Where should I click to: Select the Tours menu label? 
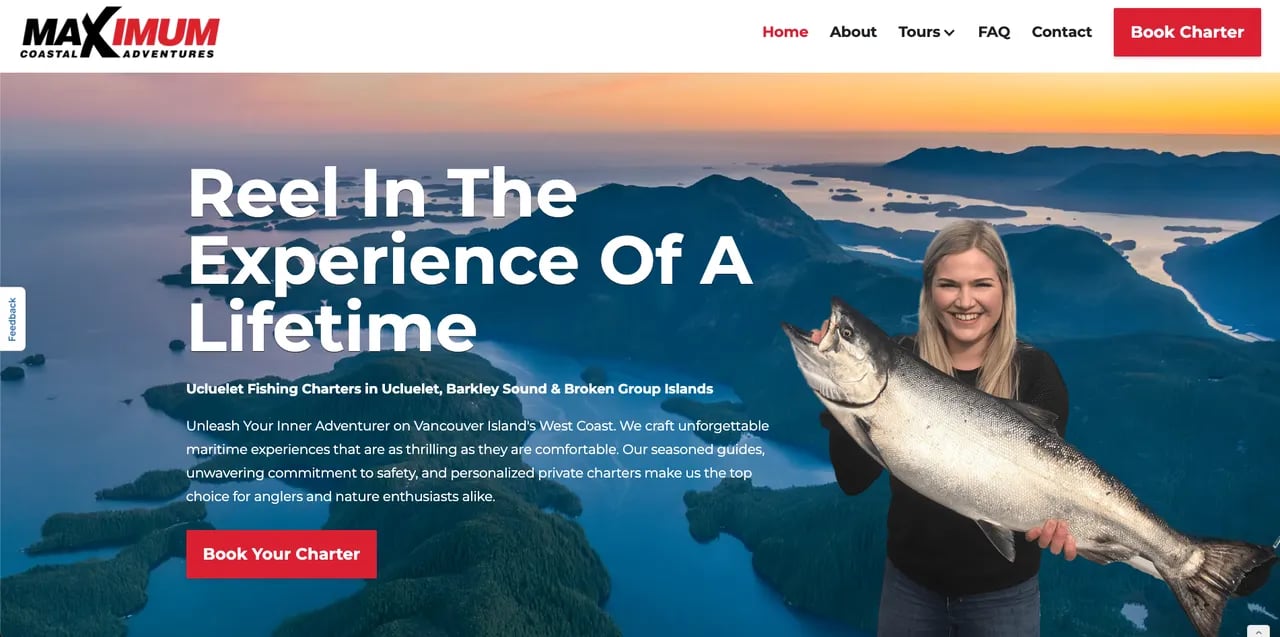point(919,32)
